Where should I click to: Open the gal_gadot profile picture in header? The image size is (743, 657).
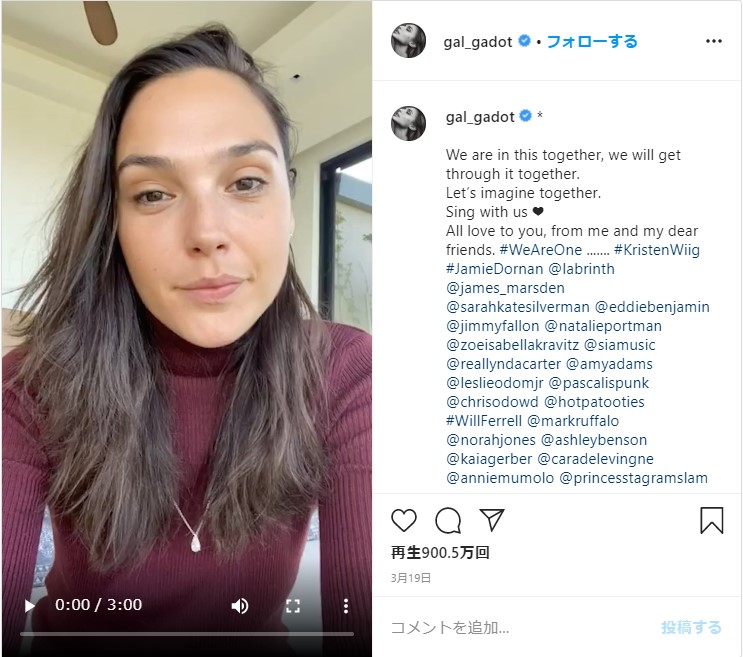(x=408, y=41)
